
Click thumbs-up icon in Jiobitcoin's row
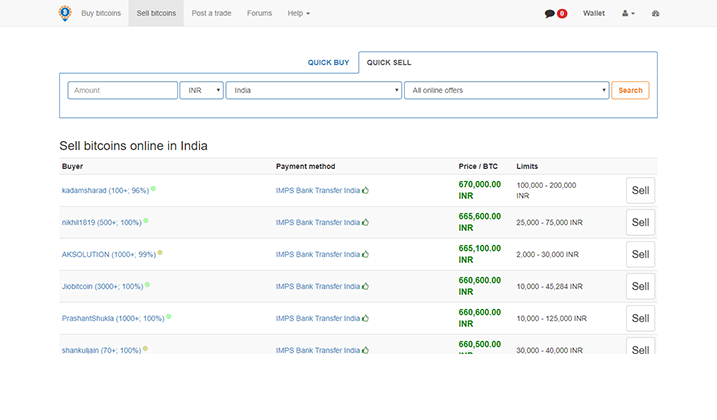point(366,286)
